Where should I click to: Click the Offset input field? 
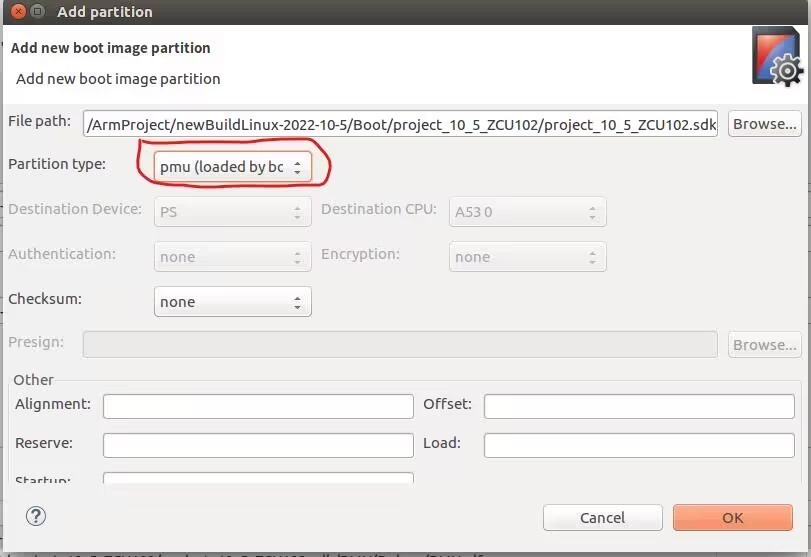[x=639, y=406]
